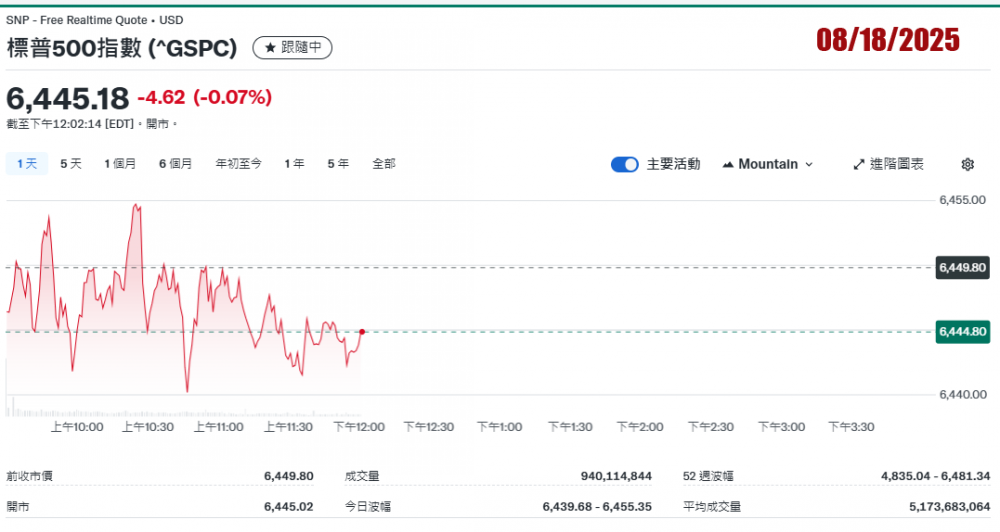Toggle the 主要活動 switch off

[x=624, y=164]
